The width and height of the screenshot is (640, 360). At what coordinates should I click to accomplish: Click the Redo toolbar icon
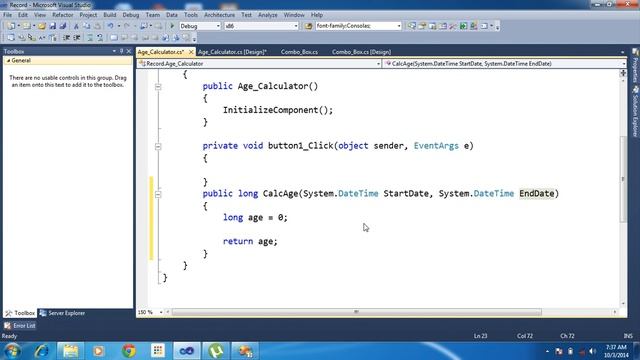(127, 26)
